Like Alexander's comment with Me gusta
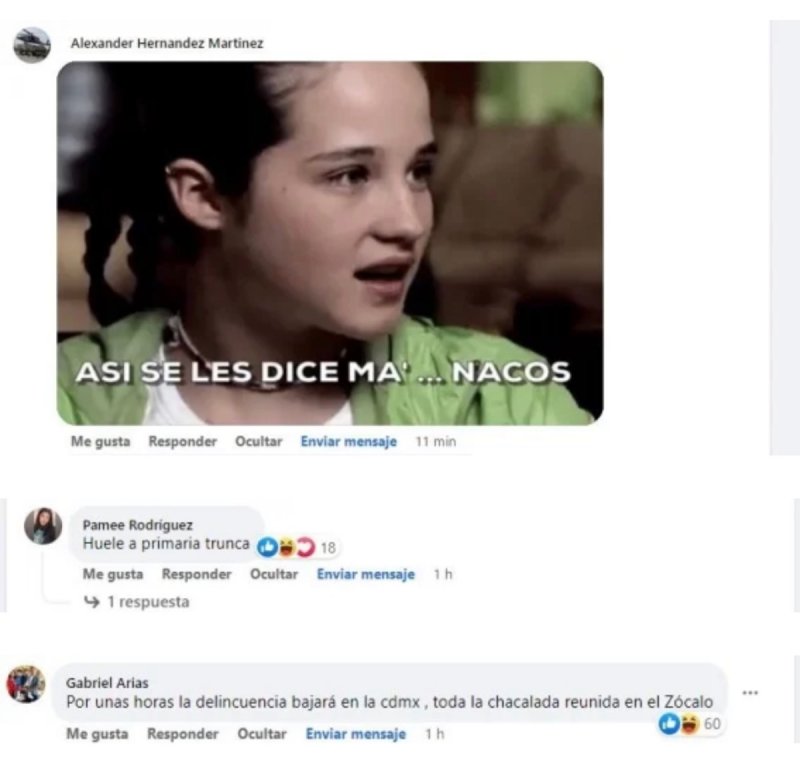Screen dimensions: 800x770 [x=101, y=441]
